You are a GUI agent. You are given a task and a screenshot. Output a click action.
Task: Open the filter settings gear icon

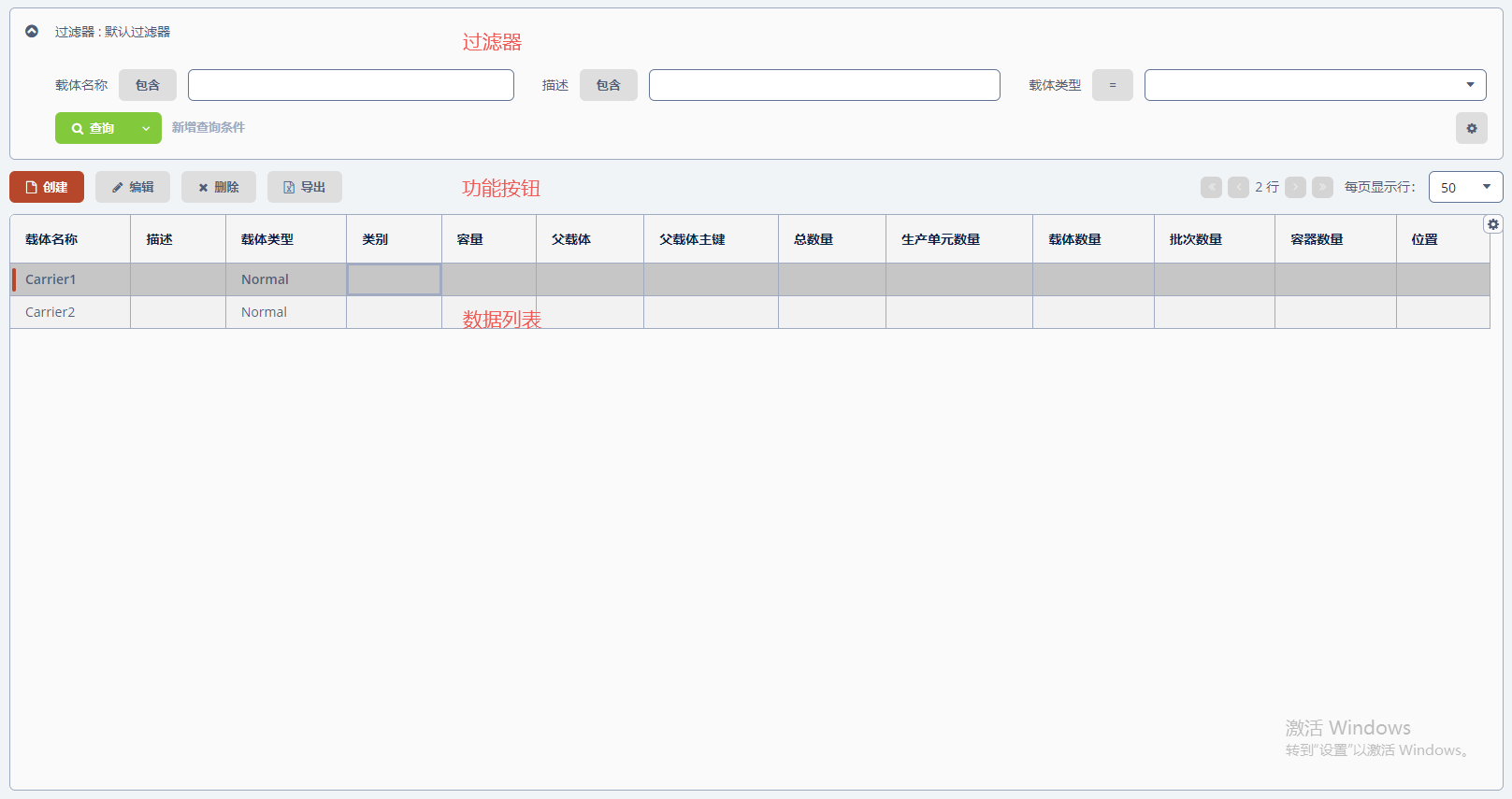(1471, 128)
